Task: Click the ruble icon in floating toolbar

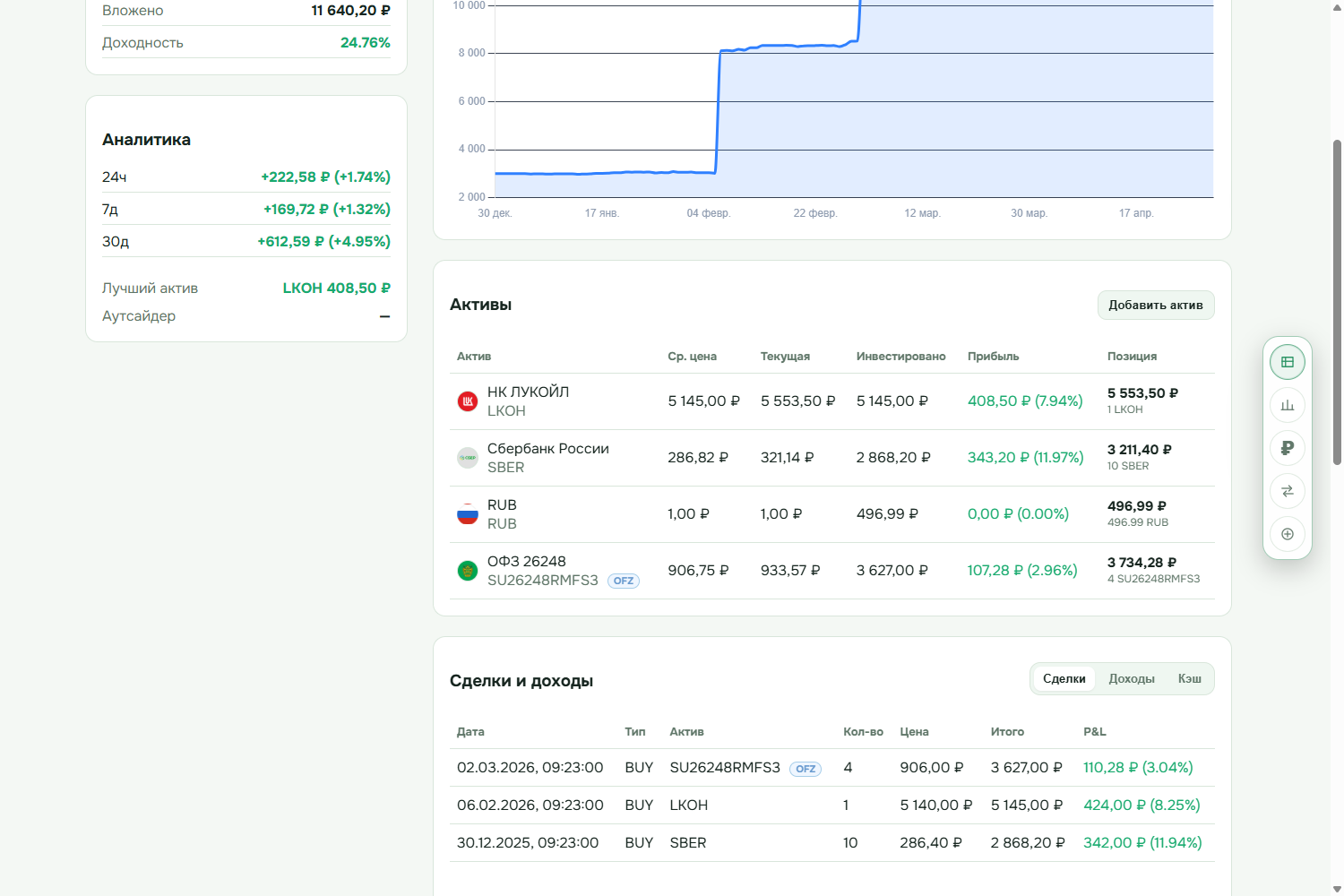Action: coord(1288,448)
